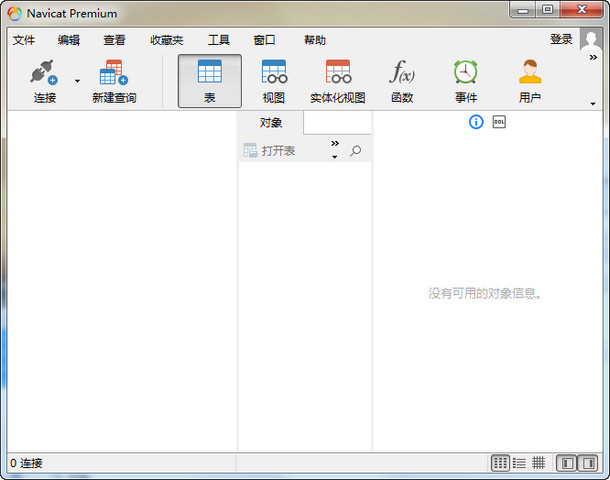Select the 函数 (Function) fx icon
The width and height of the screenshot is (610, 480).
point(402,81)
